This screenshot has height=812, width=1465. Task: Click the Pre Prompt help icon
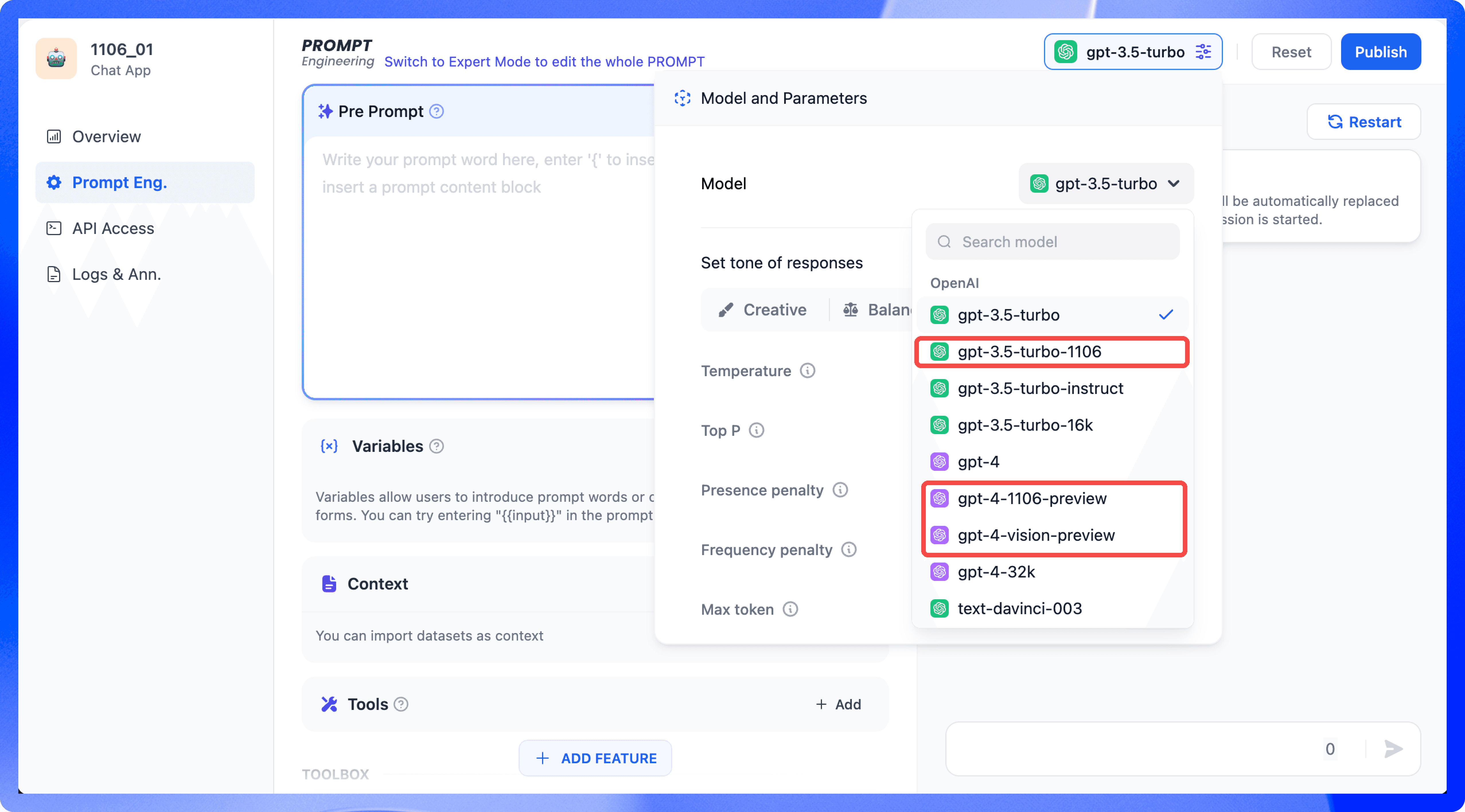[436, 112]
